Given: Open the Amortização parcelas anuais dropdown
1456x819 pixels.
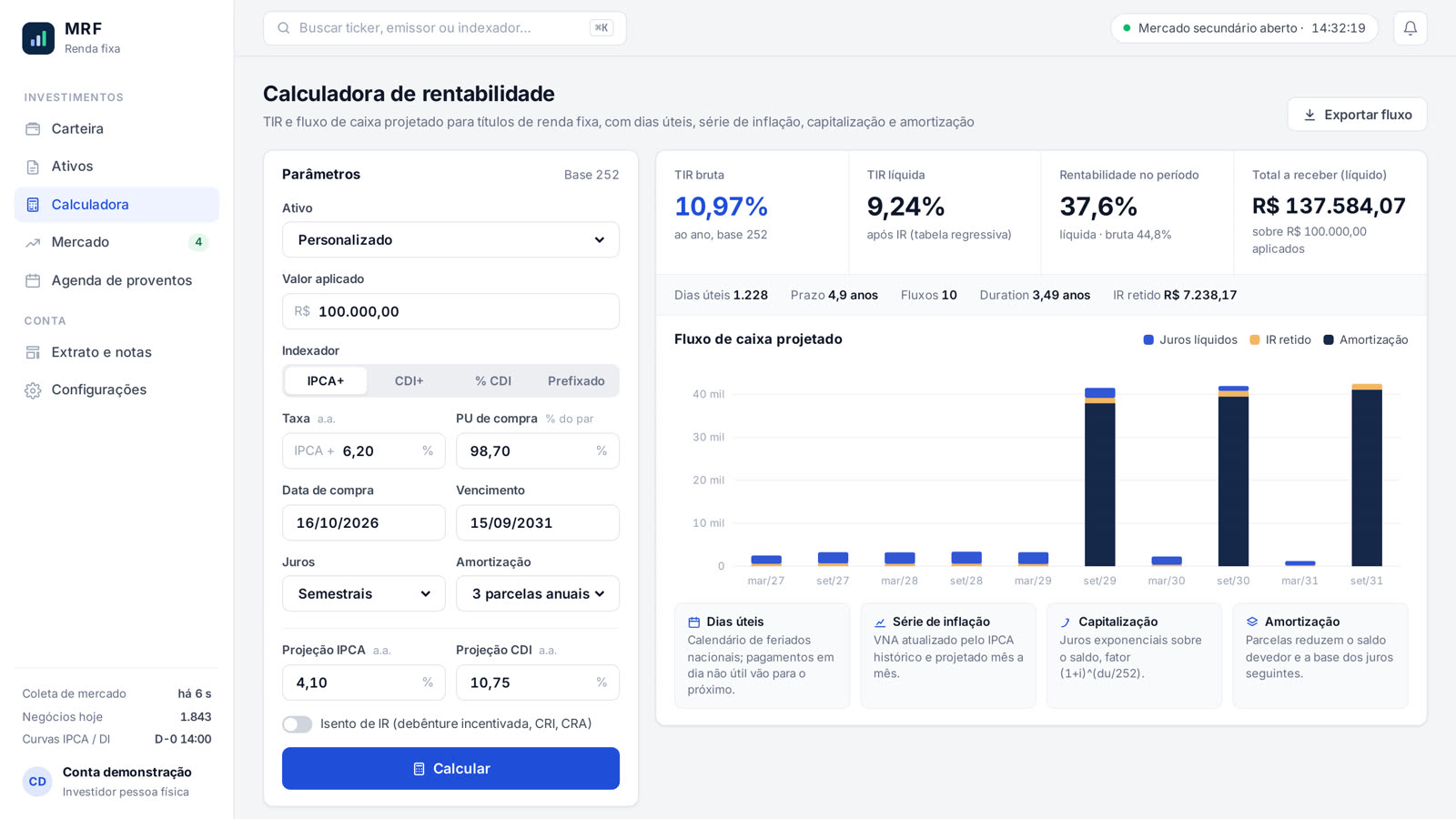Looking at the screenshot, I should tap(538, 593).
